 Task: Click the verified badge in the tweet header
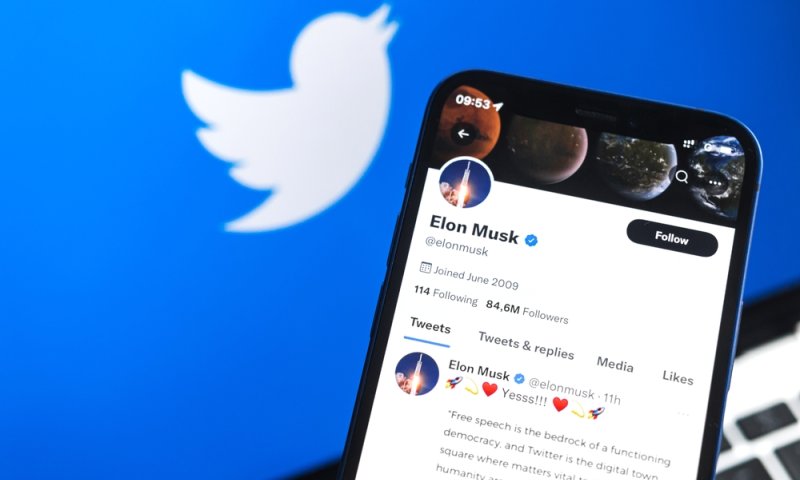pos(519,378)
